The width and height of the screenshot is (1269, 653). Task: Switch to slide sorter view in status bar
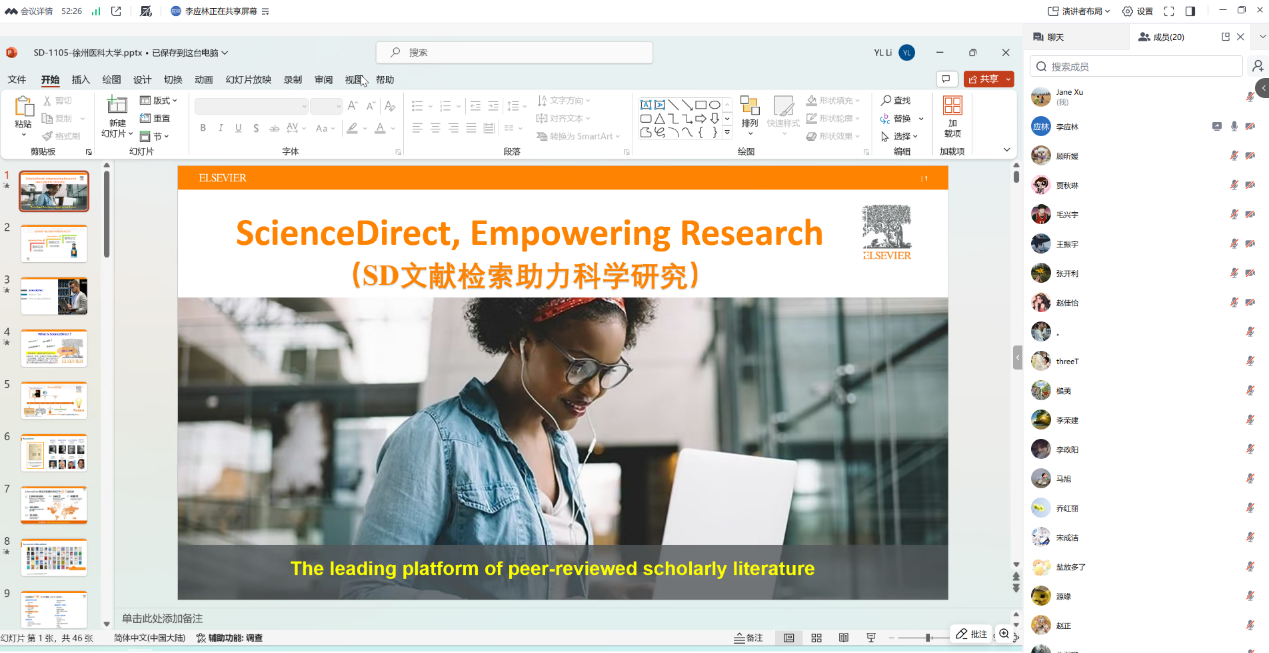pos(817,637)
